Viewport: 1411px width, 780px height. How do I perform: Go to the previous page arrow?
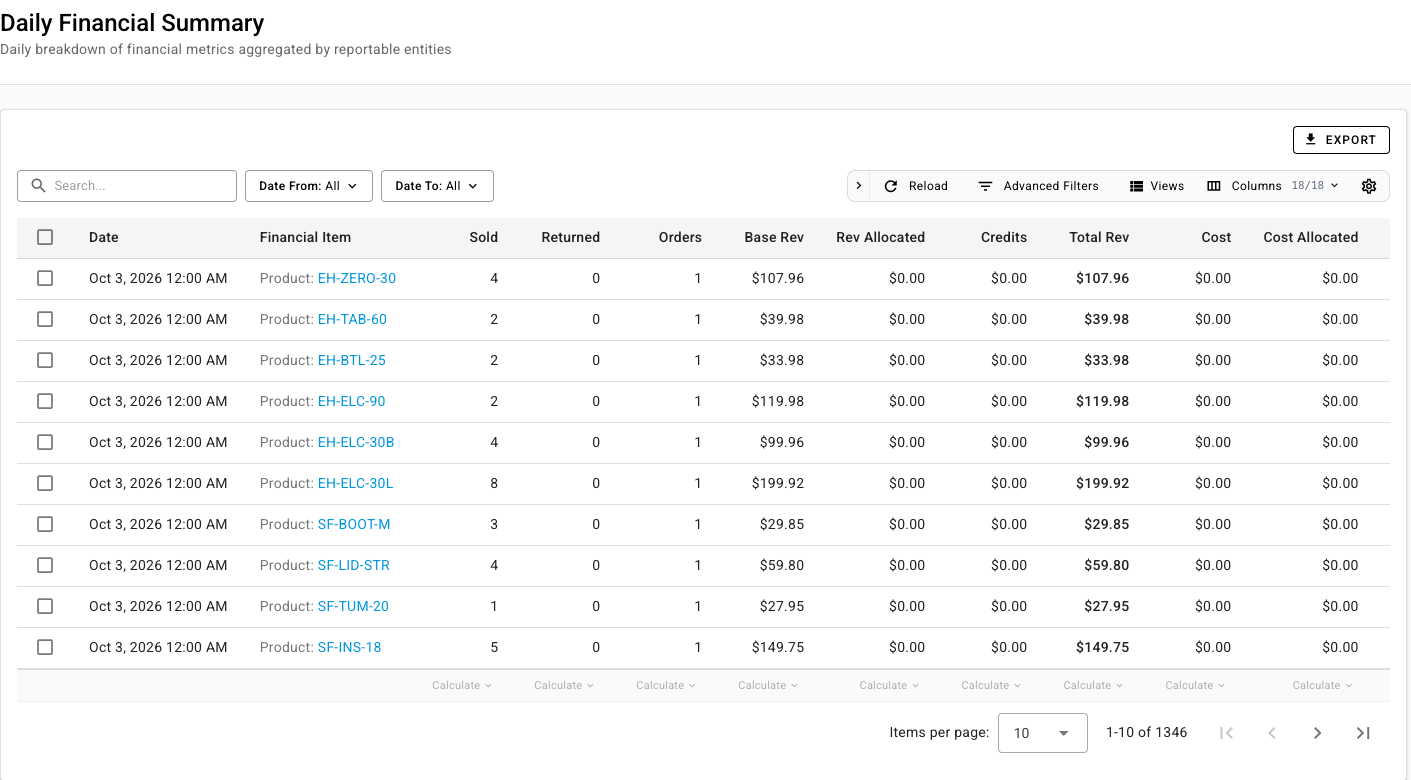1271,733
